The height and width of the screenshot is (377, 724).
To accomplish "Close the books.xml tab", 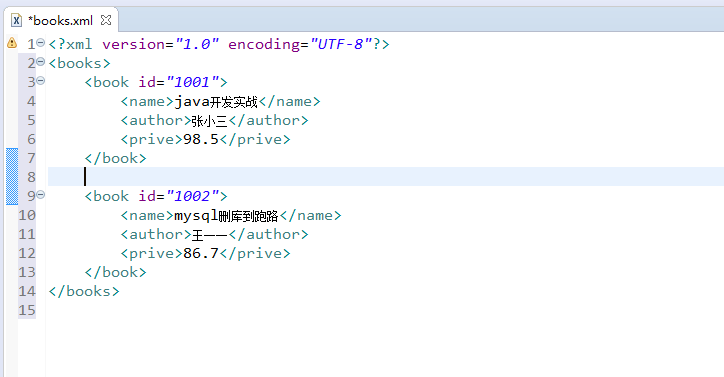I will coord(106,20).
